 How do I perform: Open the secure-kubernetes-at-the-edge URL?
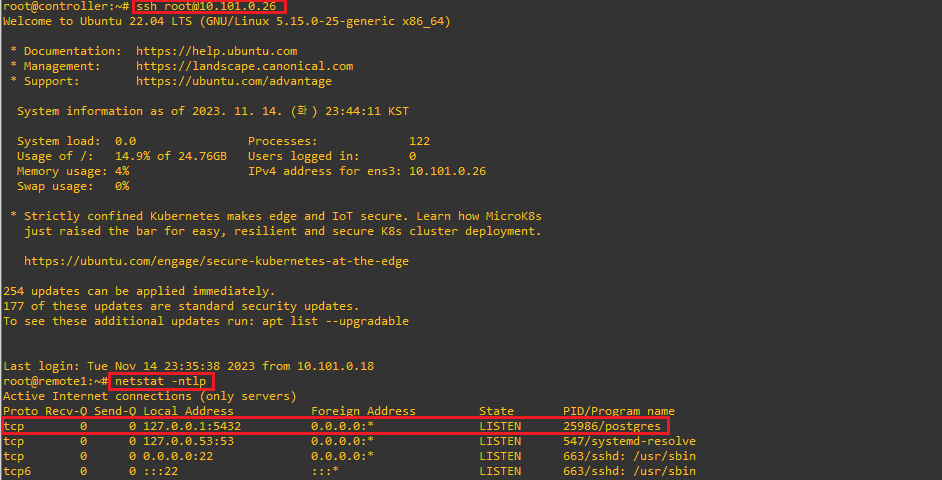click(x=216, y=261)
